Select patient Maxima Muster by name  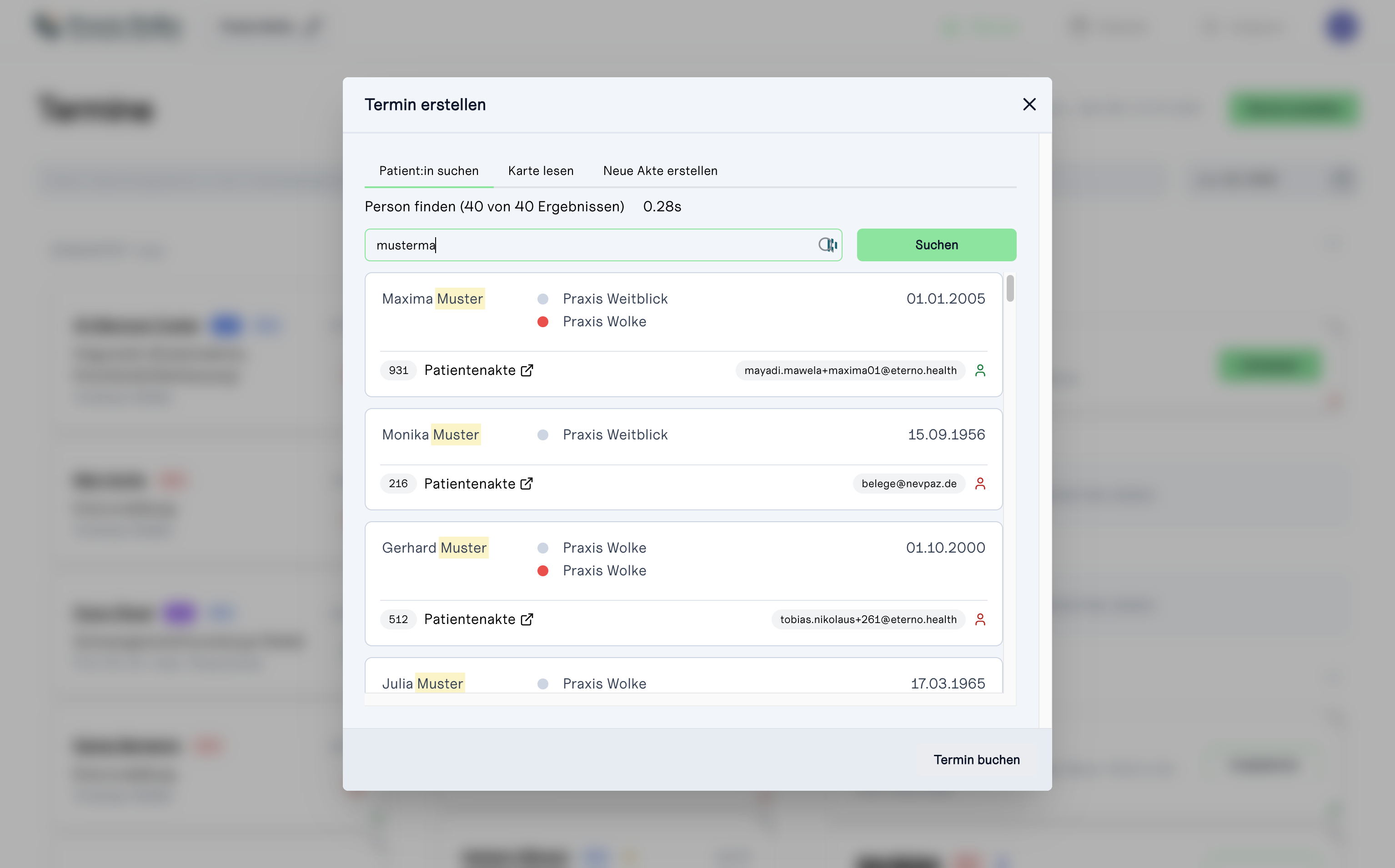pyautogui.click(x=433, y=299)
